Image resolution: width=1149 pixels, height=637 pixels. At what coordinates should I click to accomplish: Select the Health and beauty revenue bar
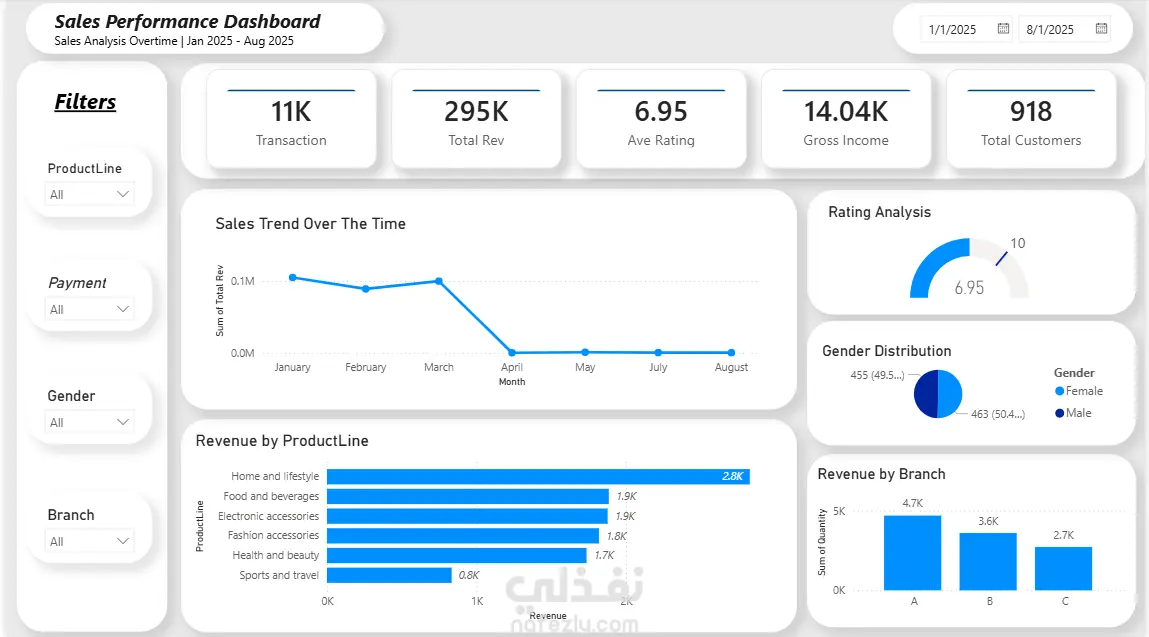tap(457, 556)
